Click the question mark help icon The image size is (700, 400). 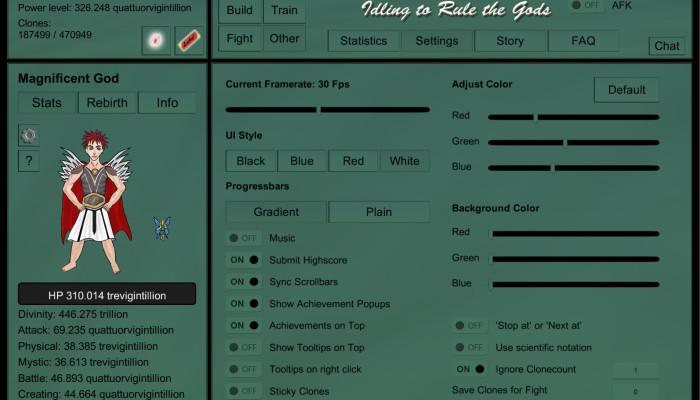coord(29,161)
